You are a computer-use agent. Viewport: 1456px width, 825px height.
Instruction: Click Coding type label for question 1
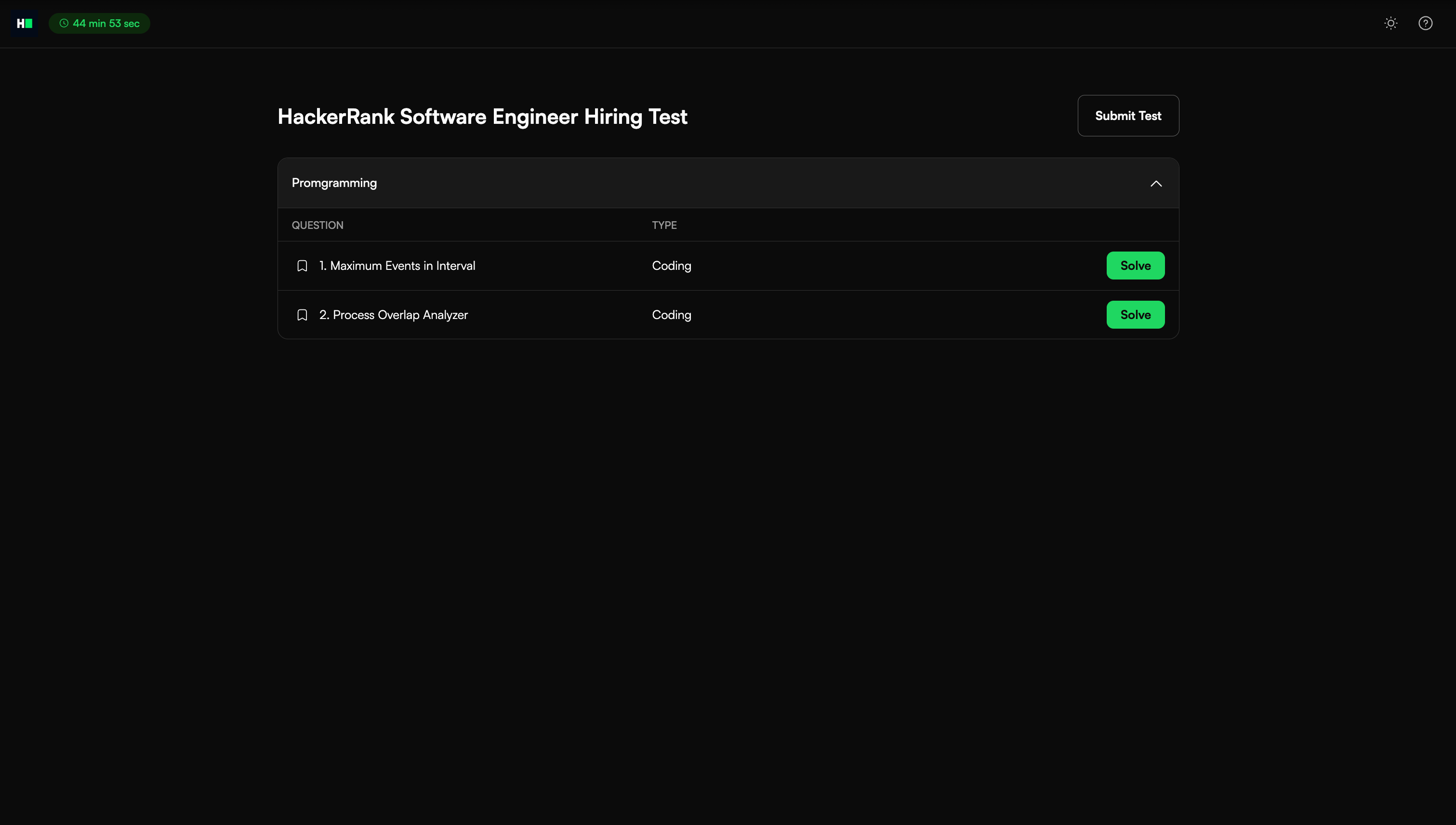(x=671, y=266)
